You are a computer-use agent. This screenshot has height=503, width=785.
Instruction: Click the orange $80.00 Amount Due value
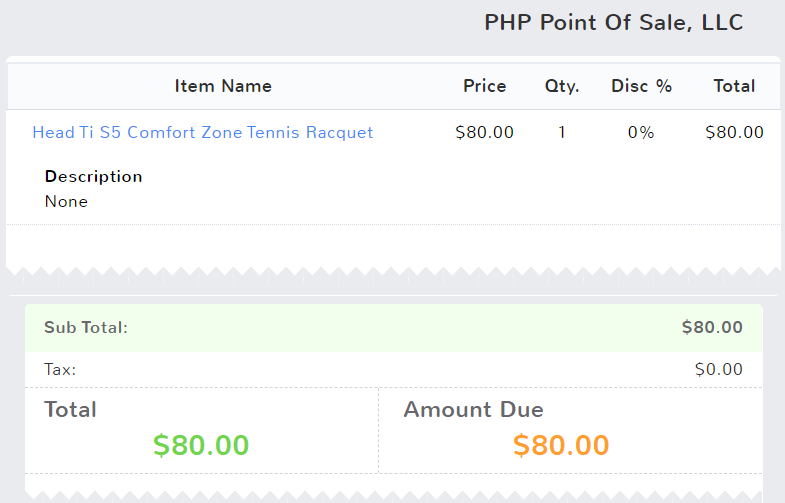pyautogui.click(x=561, y=445)
